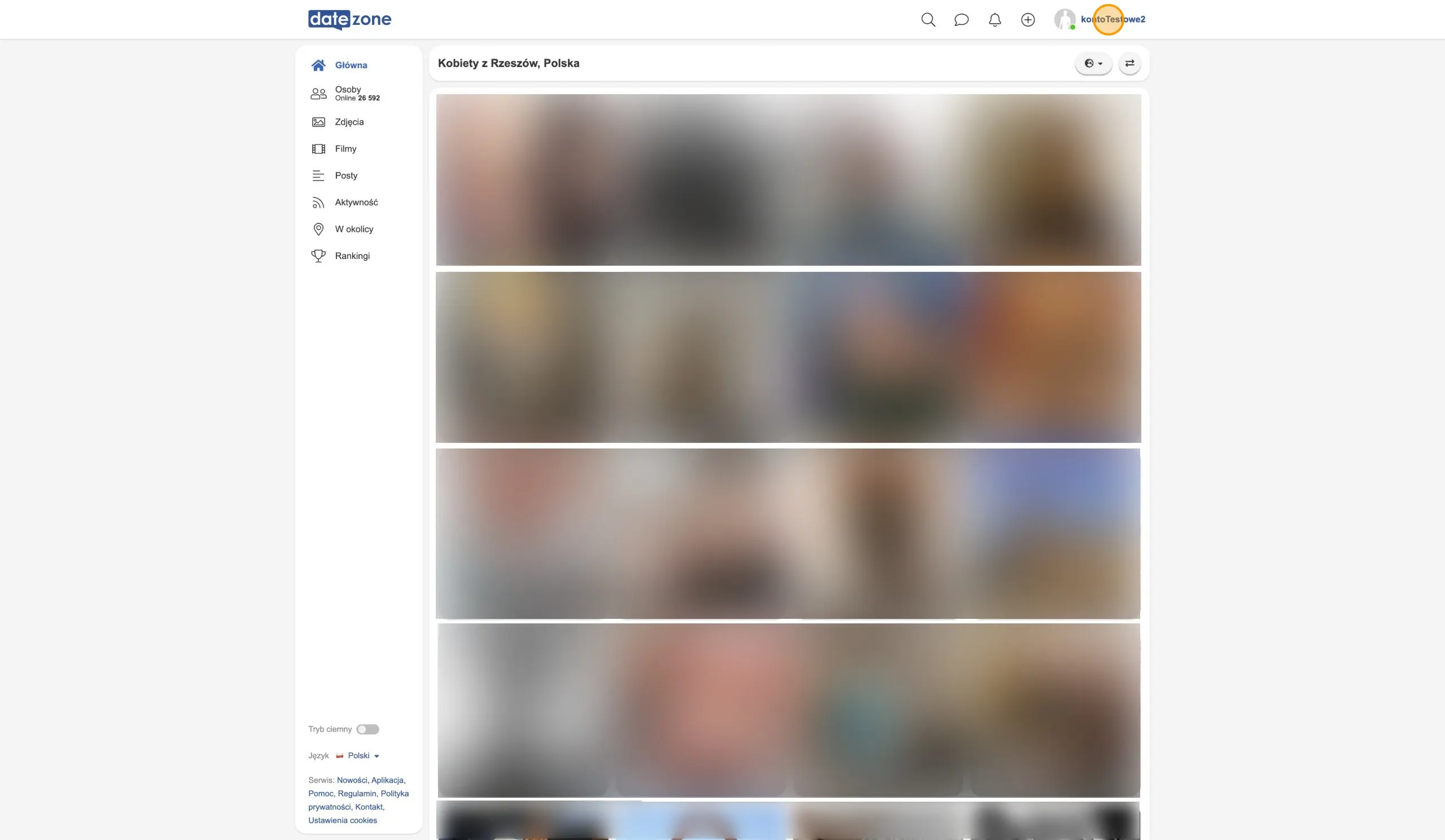Open the kontoTestowe2 account menu
1445x840 pixels.
tap(1113, 20)
